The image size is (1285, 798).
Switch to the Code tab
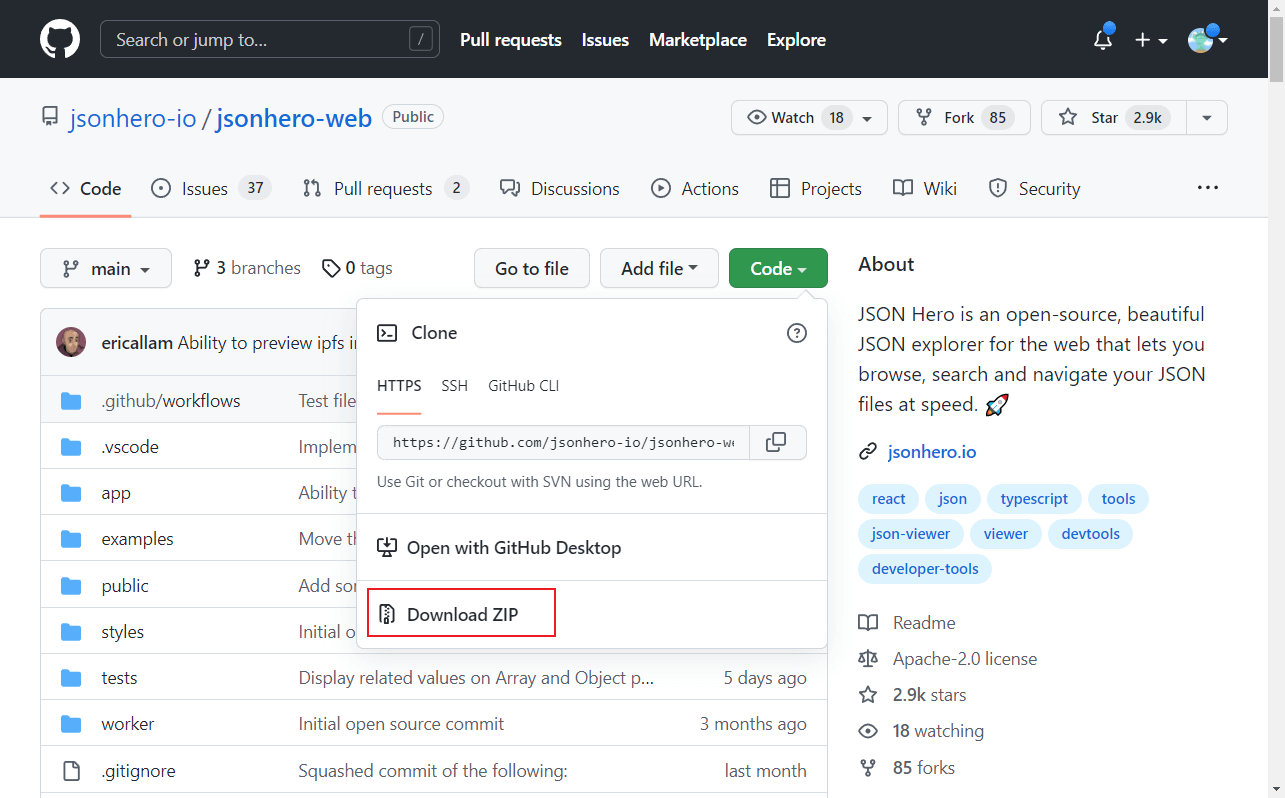86,188
